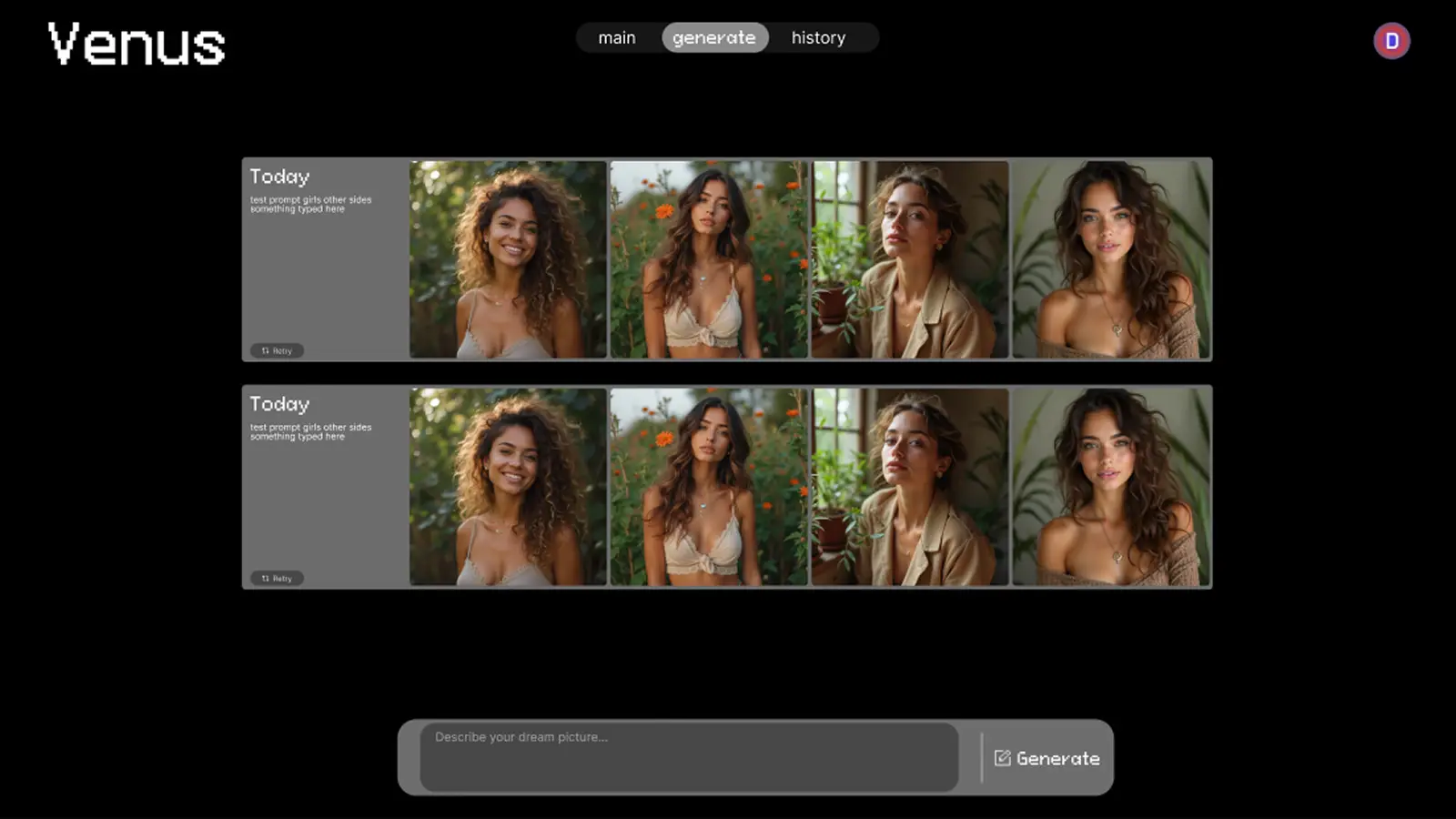Focus the 'Describe your dream picture' input
This screenshot has height=819, width=1456.
pos(689,757)
